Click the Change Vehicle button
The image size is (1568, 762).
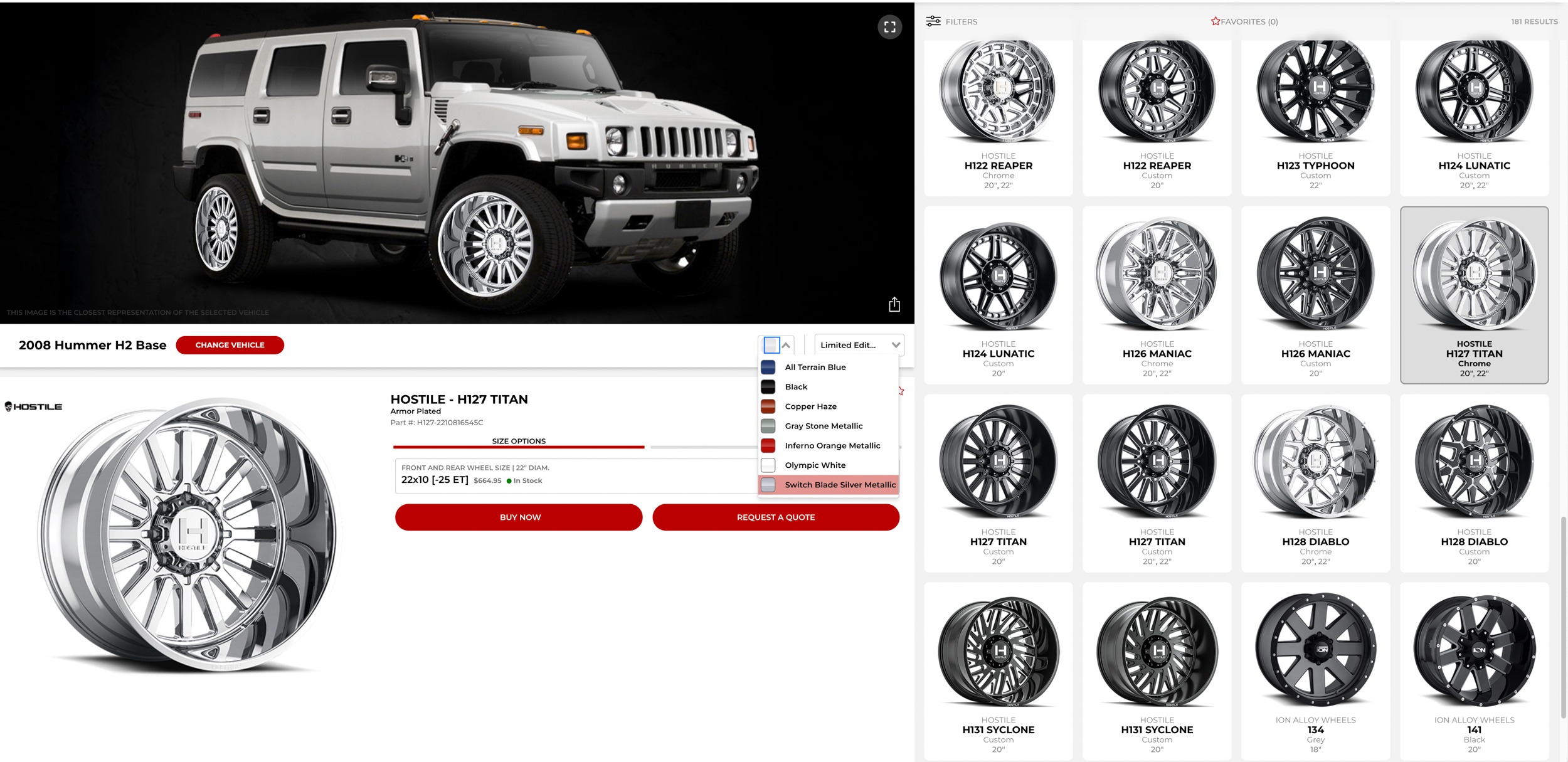click(x=230, y=345)
